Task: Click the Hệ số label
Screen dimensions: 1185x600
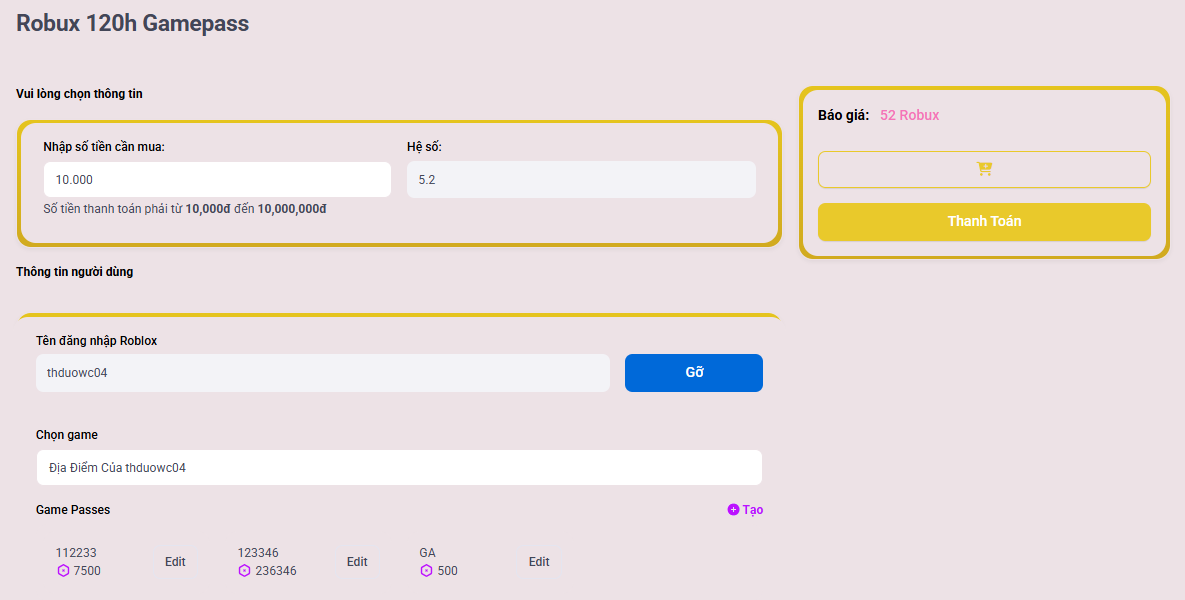Action: coord(424,147)
